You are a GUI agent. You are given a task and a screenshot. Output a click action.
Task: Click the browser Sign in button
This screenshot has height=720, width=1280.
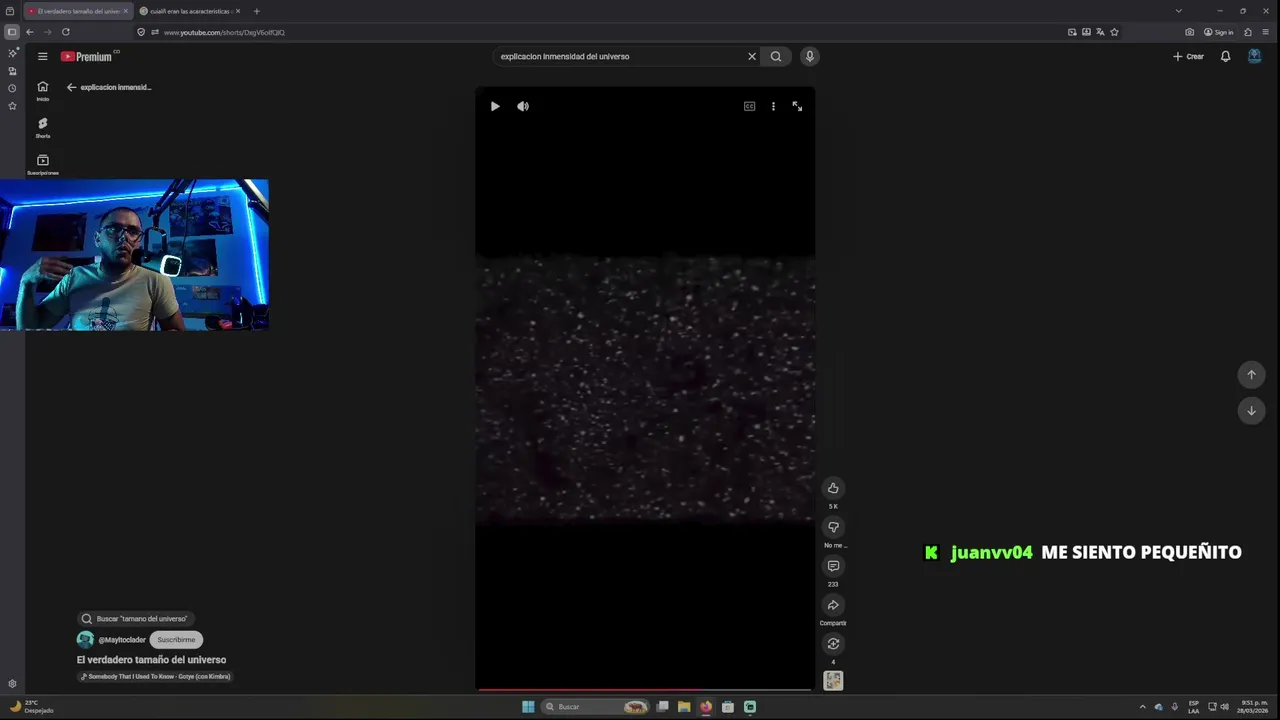pyautogui.click(x=1219, y=32)
